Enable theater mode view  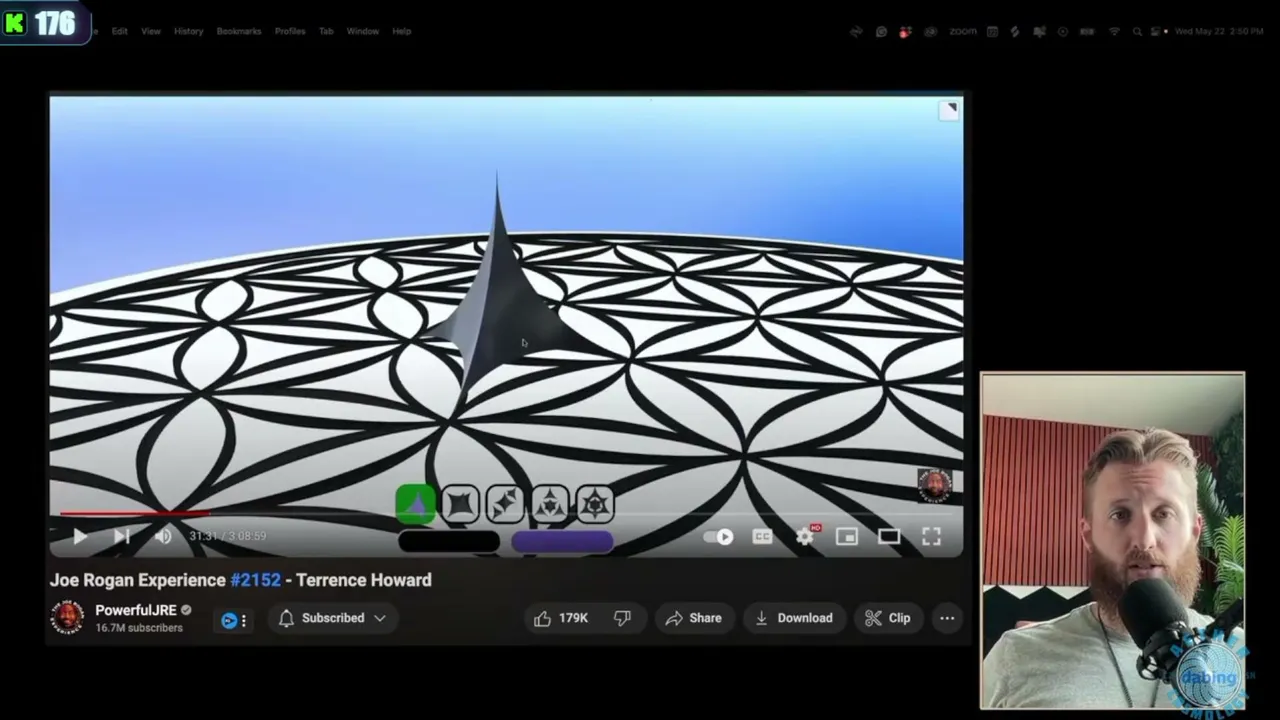[889, 537]
